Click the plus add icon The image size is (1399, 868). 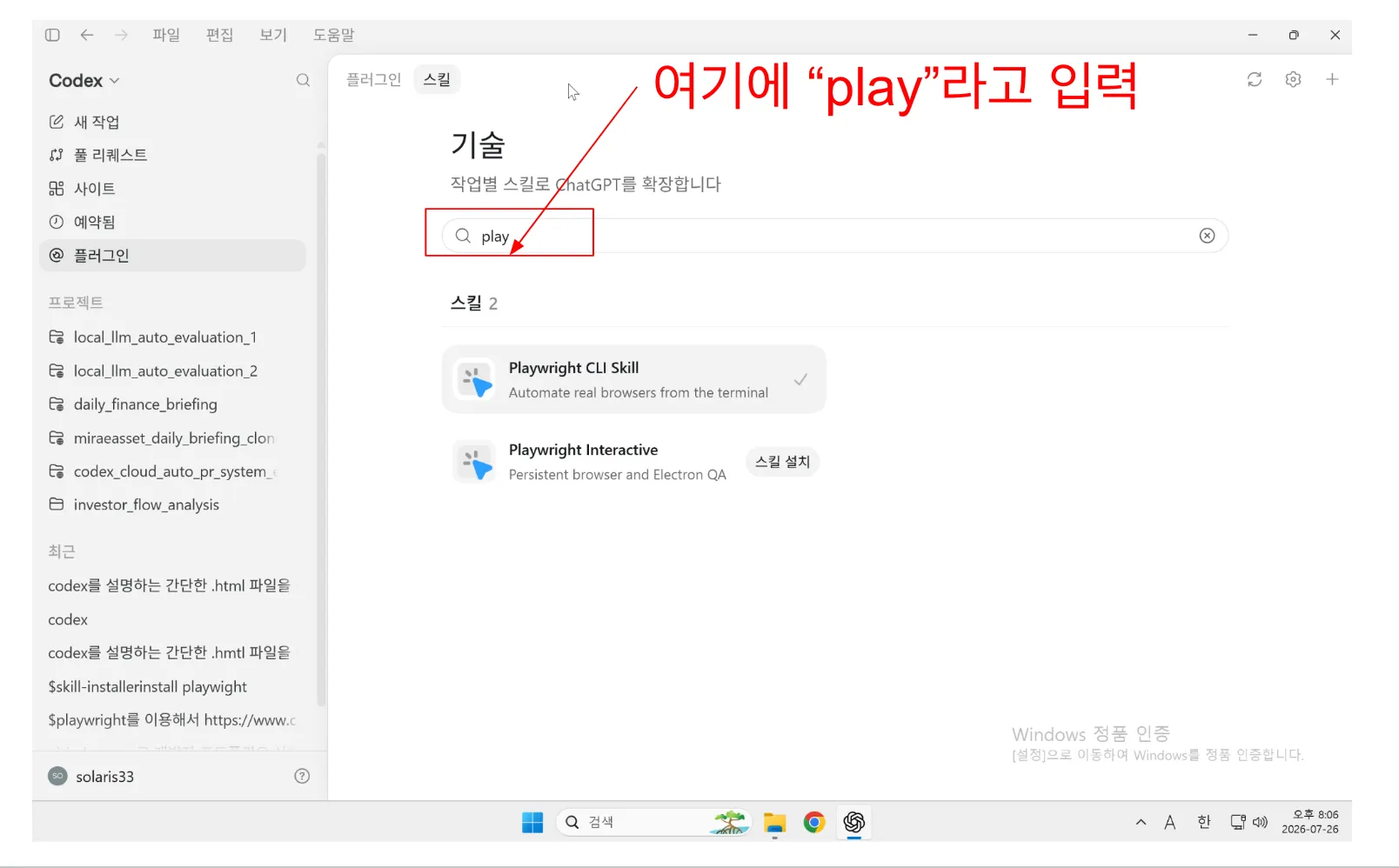pos(1332,79)
